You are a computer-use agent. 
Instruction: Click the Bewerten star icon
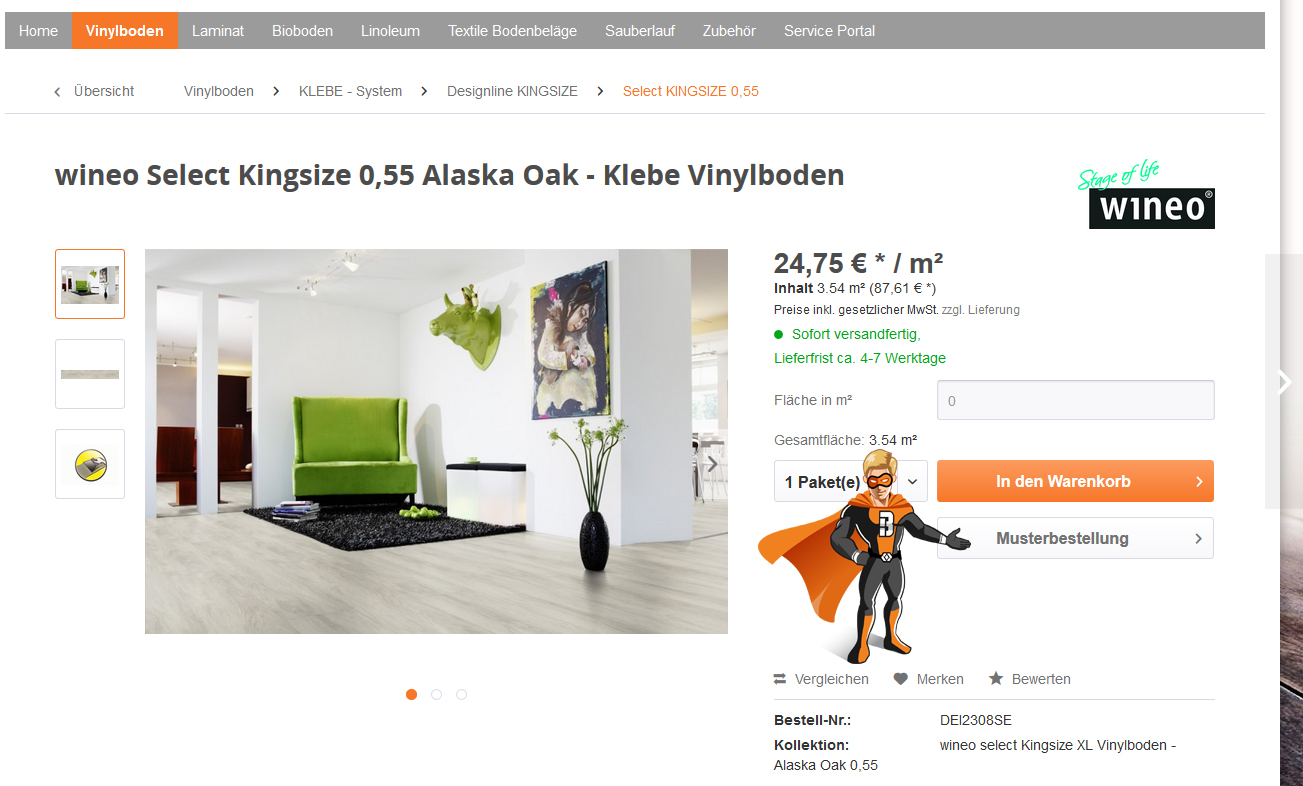point(996,678)
